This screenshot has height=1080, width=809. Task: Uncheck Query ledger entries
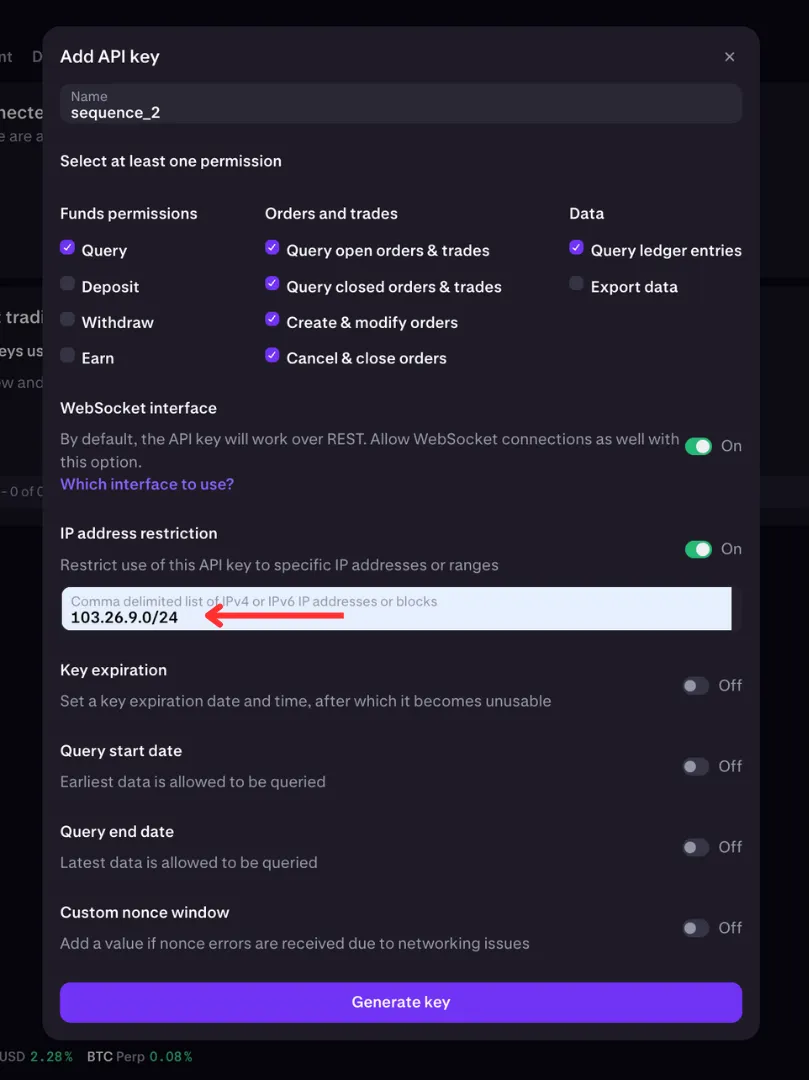pyautogui.click(x=576, y=247)
